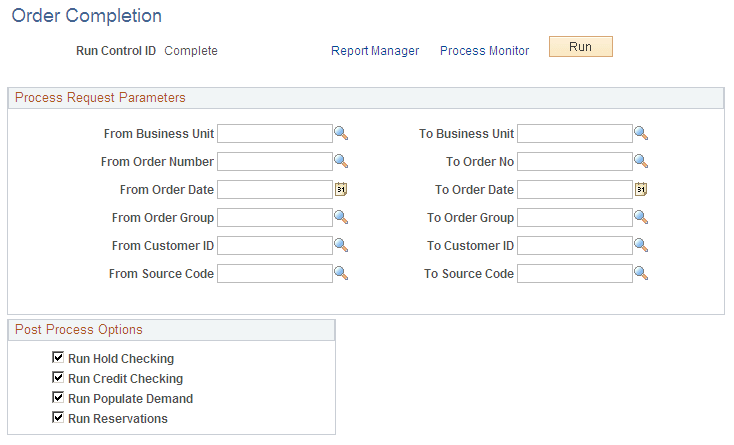Open To Source Code lookup
Screen dimensions: 734x445
click(641, 274)
